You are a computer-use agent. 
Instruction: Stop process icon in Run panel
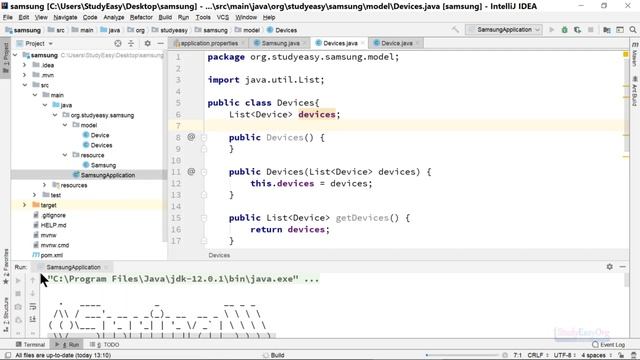[18, 293]
